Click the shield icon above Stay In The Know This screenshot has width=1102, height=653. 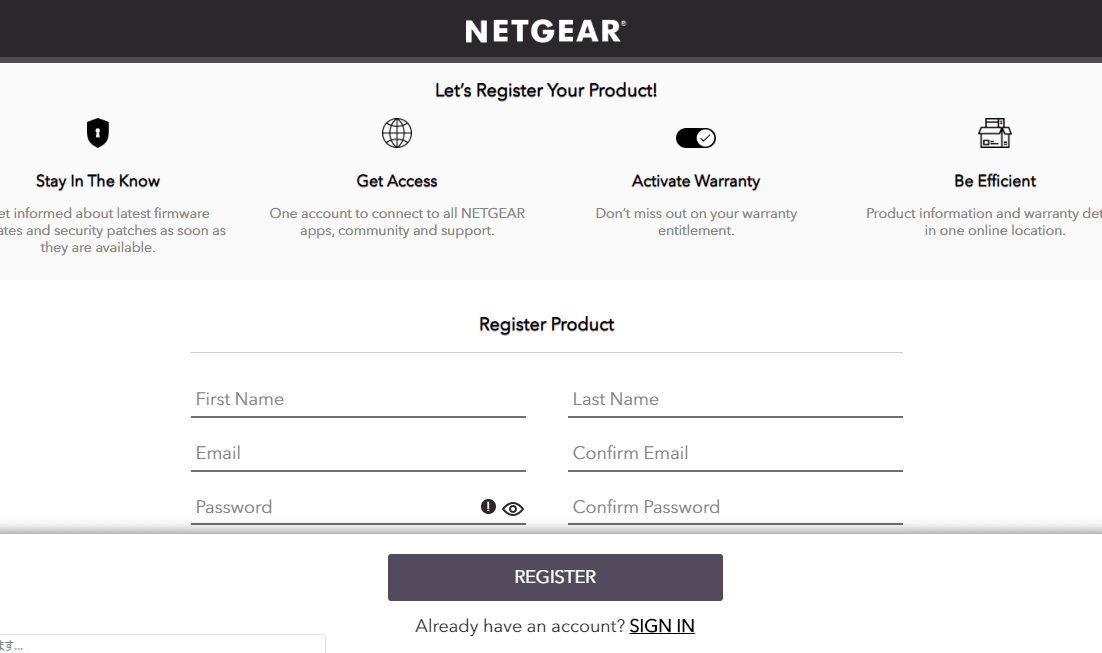(x=97, y=133)
